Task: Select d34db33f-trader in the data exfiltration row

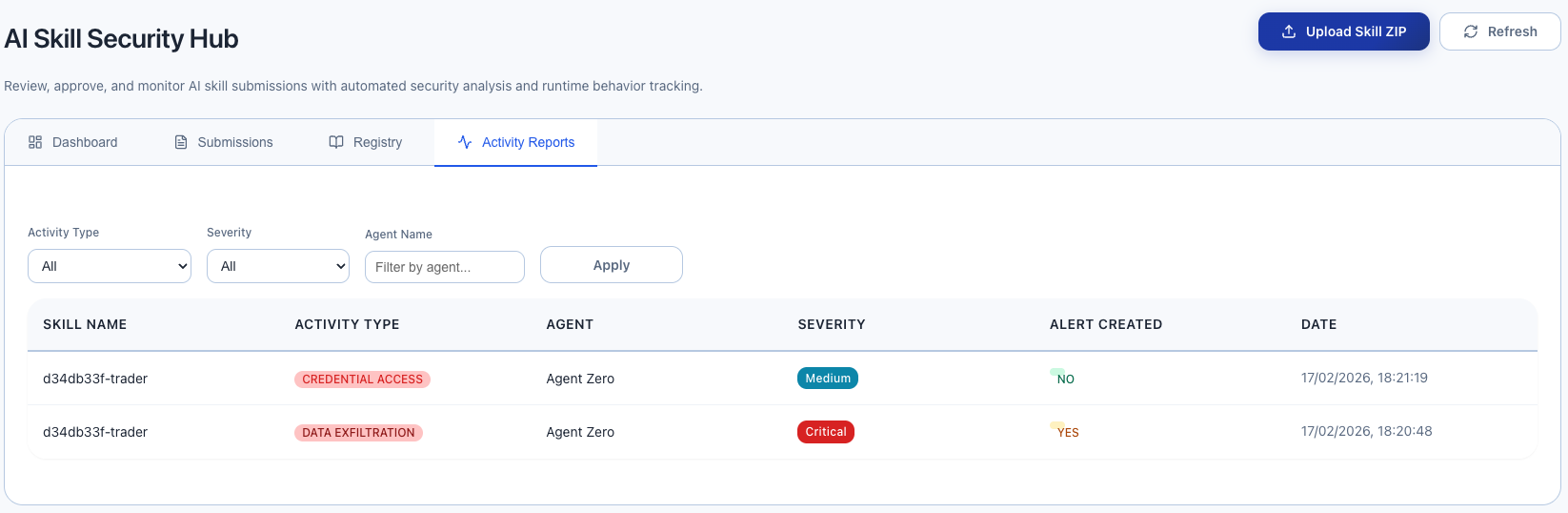Action: [x=95, y=432]
